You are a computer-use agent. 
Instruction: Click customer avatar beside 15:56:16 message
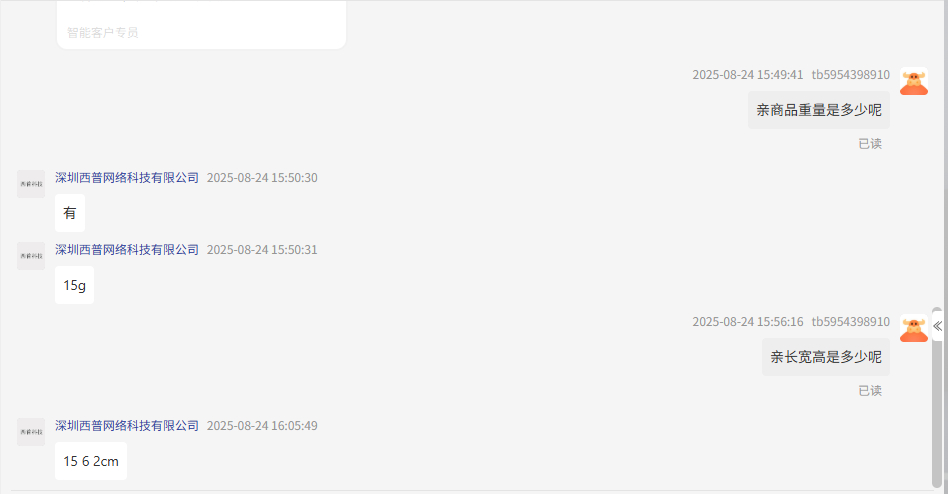[914, 328]
